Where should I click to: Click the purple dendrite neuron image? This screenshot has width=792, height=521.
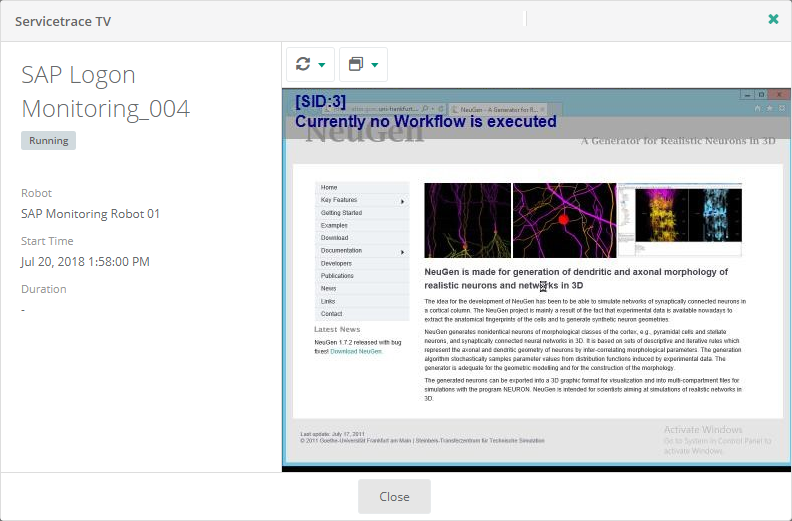(468, 220)
